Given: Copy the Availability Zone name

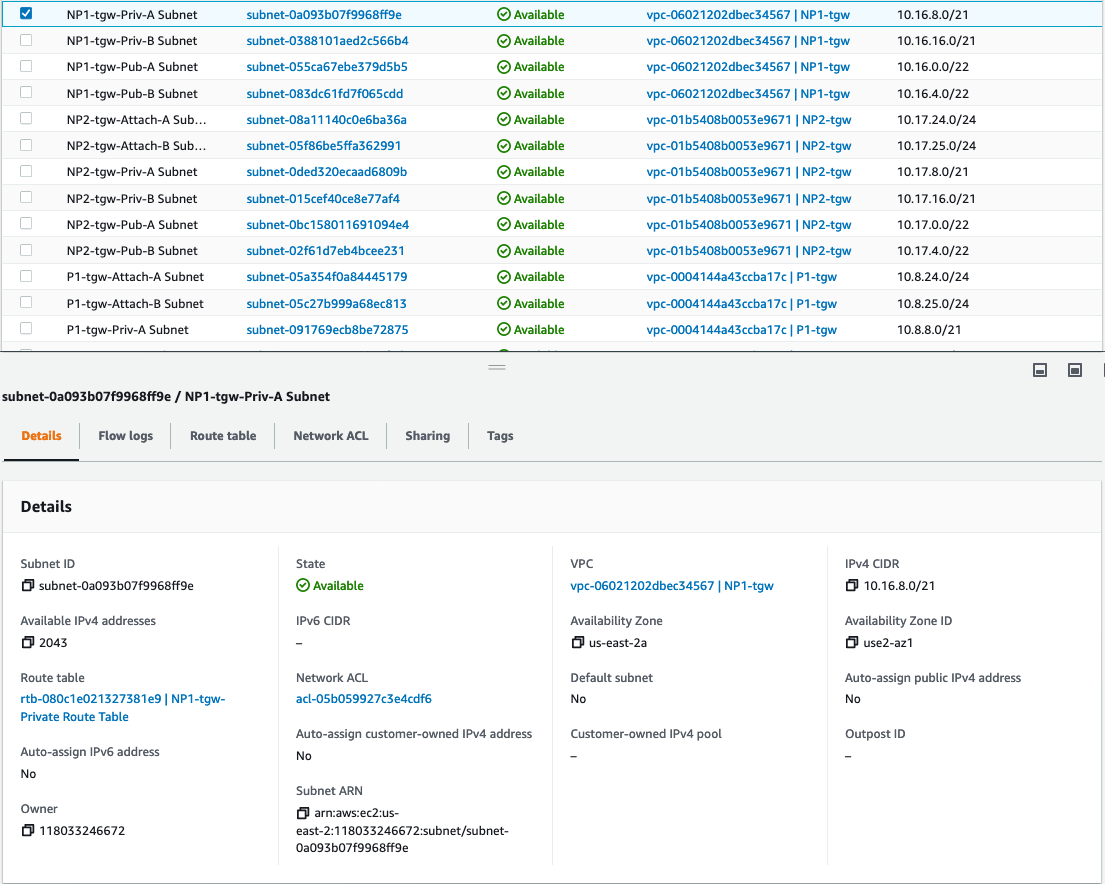Looking at the screenshot, I should [x=578, y=643].
